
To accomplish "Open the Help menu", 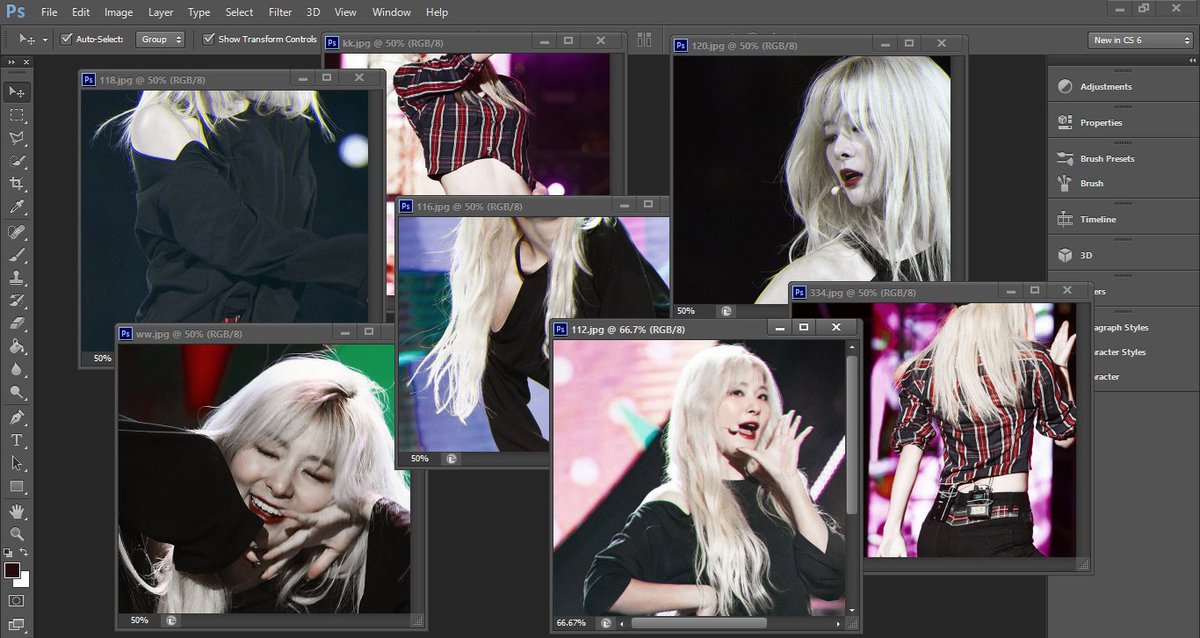I will point(436,12).
